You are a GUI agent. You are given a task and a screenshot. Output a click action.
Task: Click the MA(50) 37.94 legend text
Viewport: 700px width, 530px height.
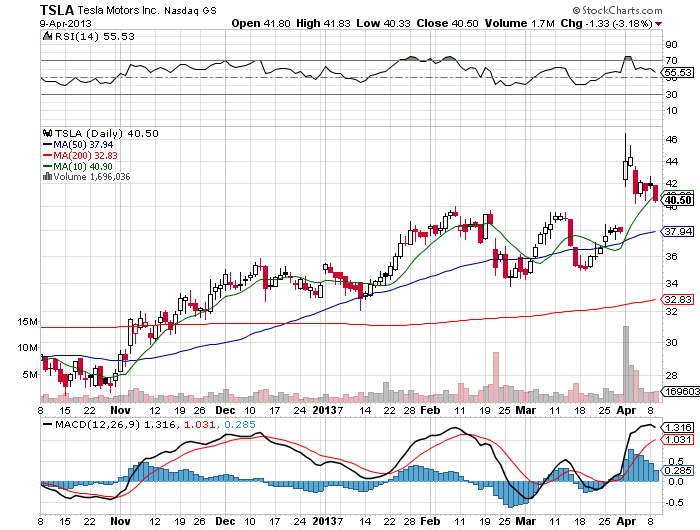tap(83, 145)
